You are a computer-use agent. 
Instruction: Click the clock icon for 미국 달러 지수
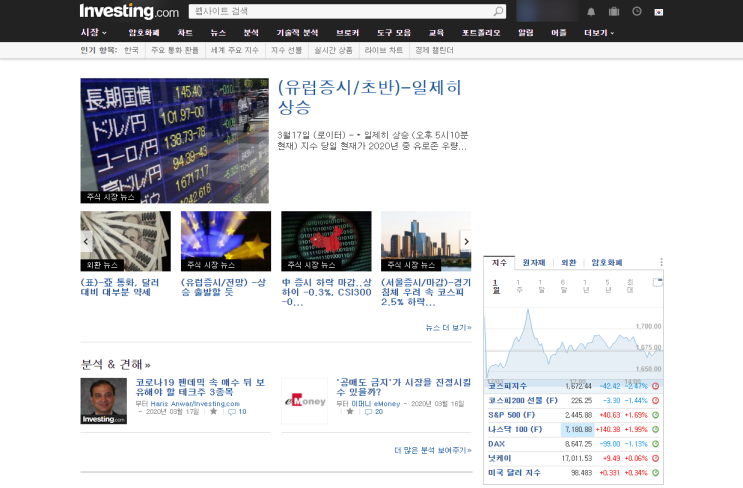(x=656, y=473)
